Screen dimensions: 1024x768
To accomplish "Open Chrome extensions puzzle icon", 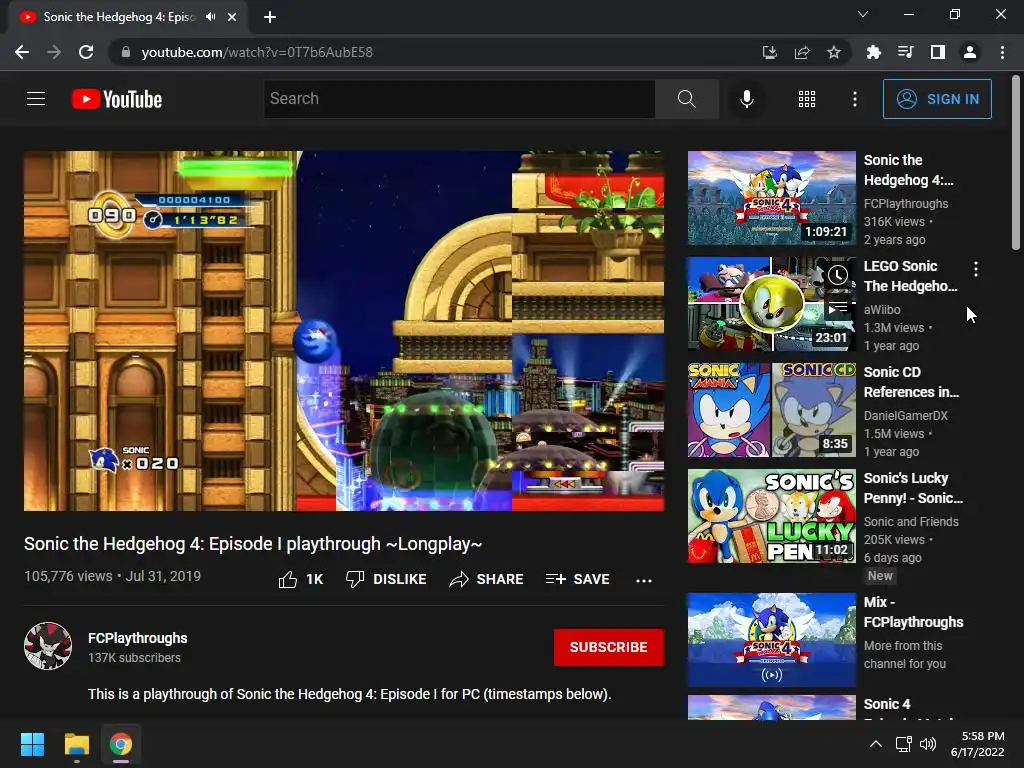I will tap(873, 52).
